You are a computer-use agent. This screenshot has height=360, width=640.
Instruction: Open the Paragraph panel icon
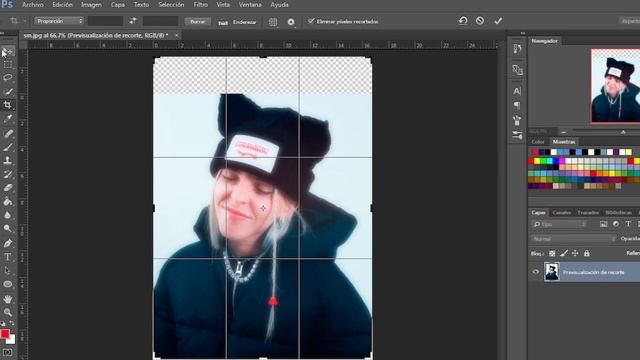click(517, 106)
